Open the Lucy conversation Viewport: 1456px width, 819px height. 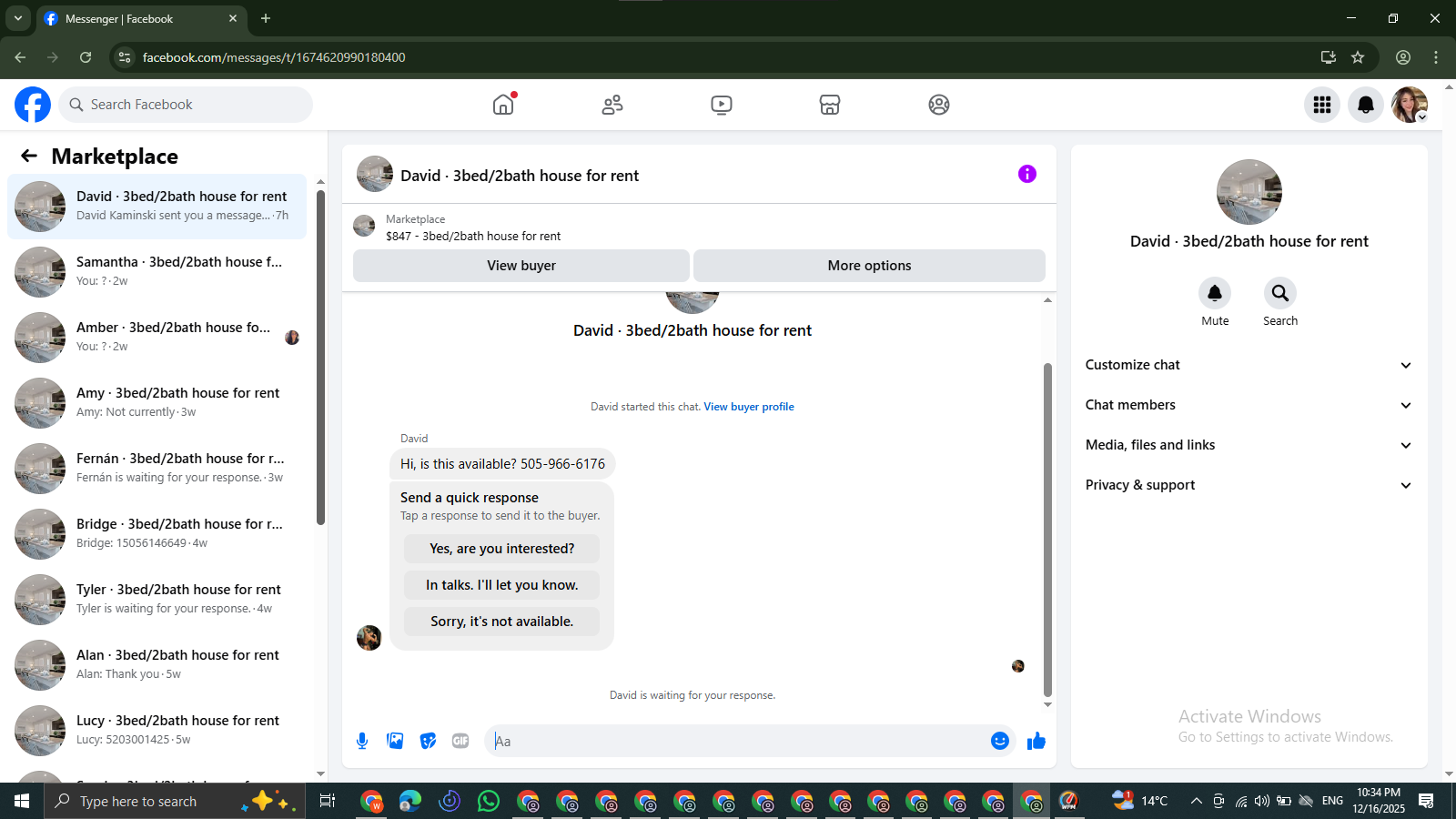coord(157,731)
